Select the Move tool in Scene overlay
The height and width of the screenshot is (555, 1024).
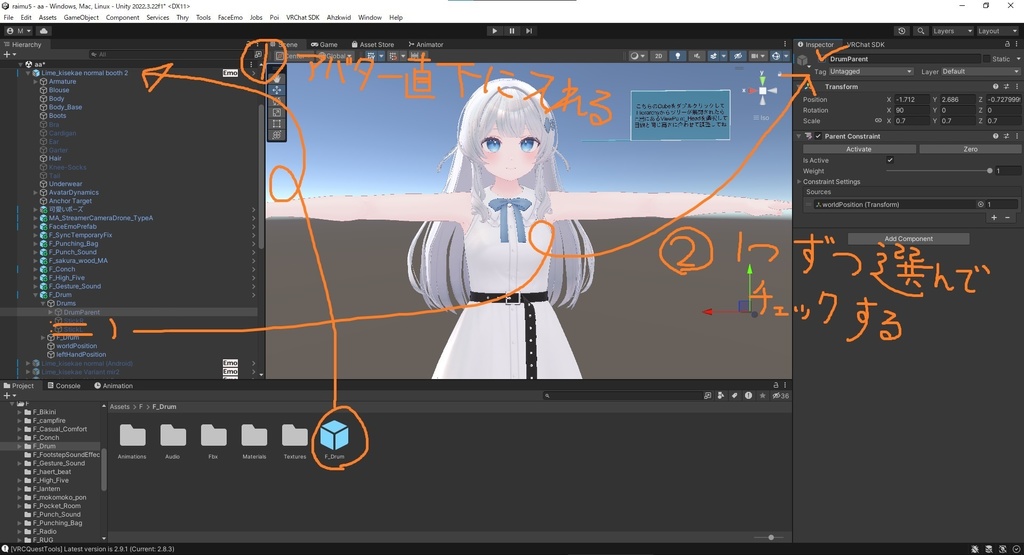[277, 89]
